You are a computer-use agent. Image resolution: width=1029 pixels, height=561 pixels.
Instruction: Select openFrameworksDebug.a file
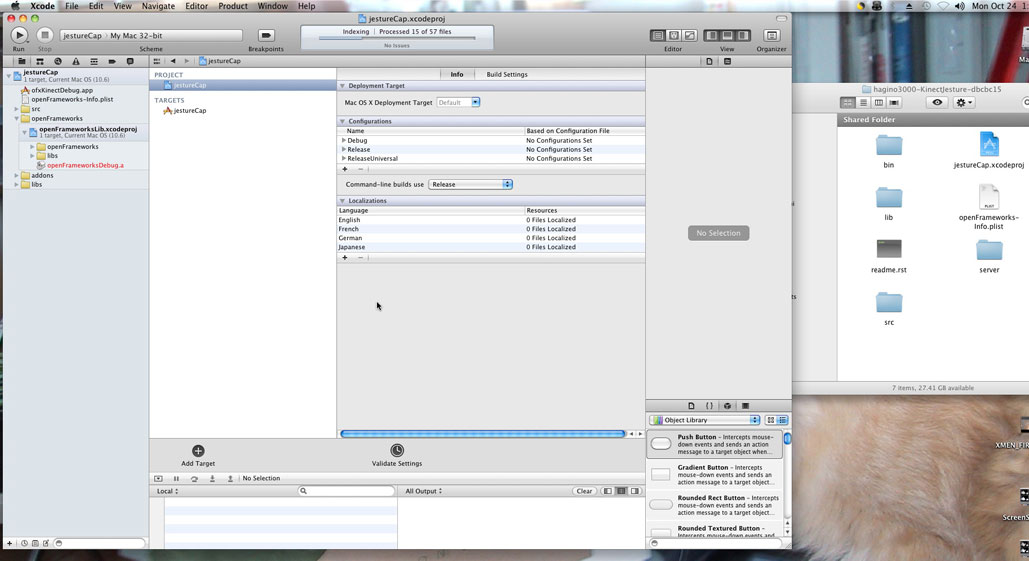(85, 165)
